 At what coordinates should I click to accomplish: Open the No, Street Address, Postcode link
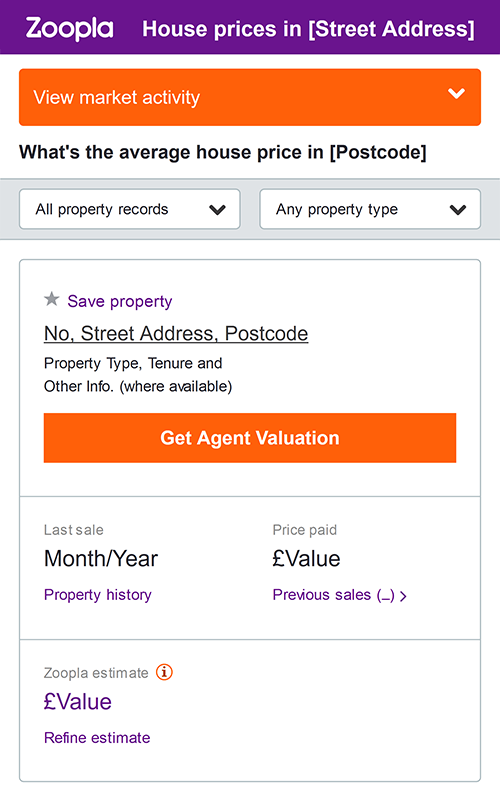point(176,334)
